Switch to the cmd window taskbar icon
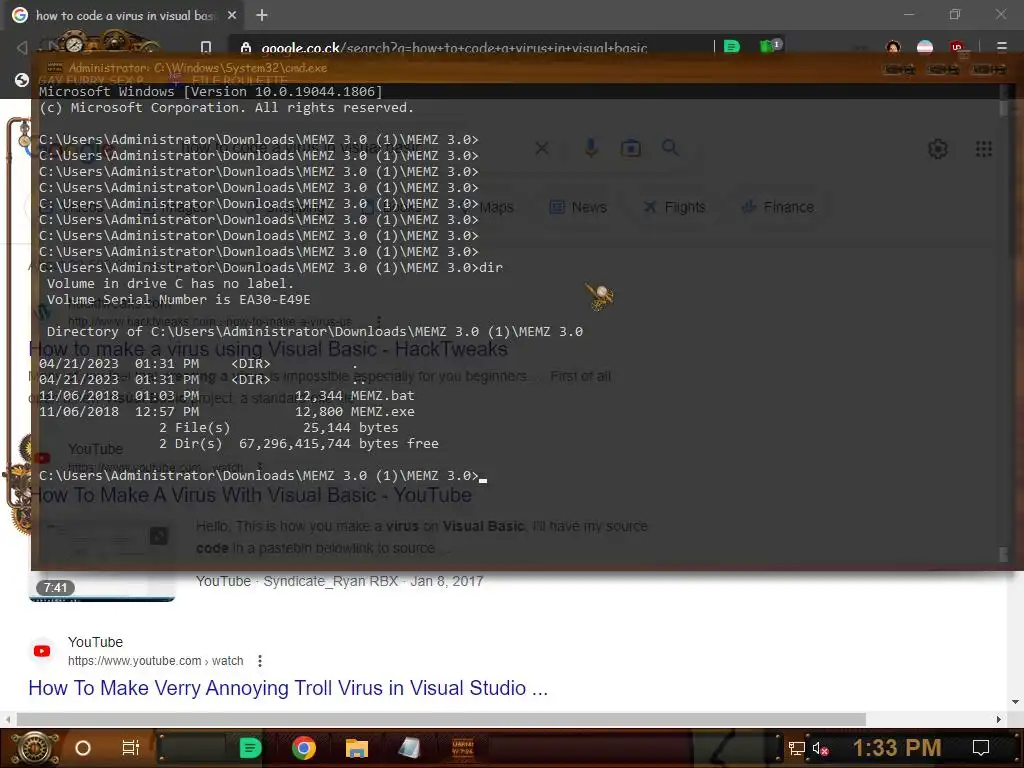The height and width of the screenshot is (768, 1024). pos(463,748)
